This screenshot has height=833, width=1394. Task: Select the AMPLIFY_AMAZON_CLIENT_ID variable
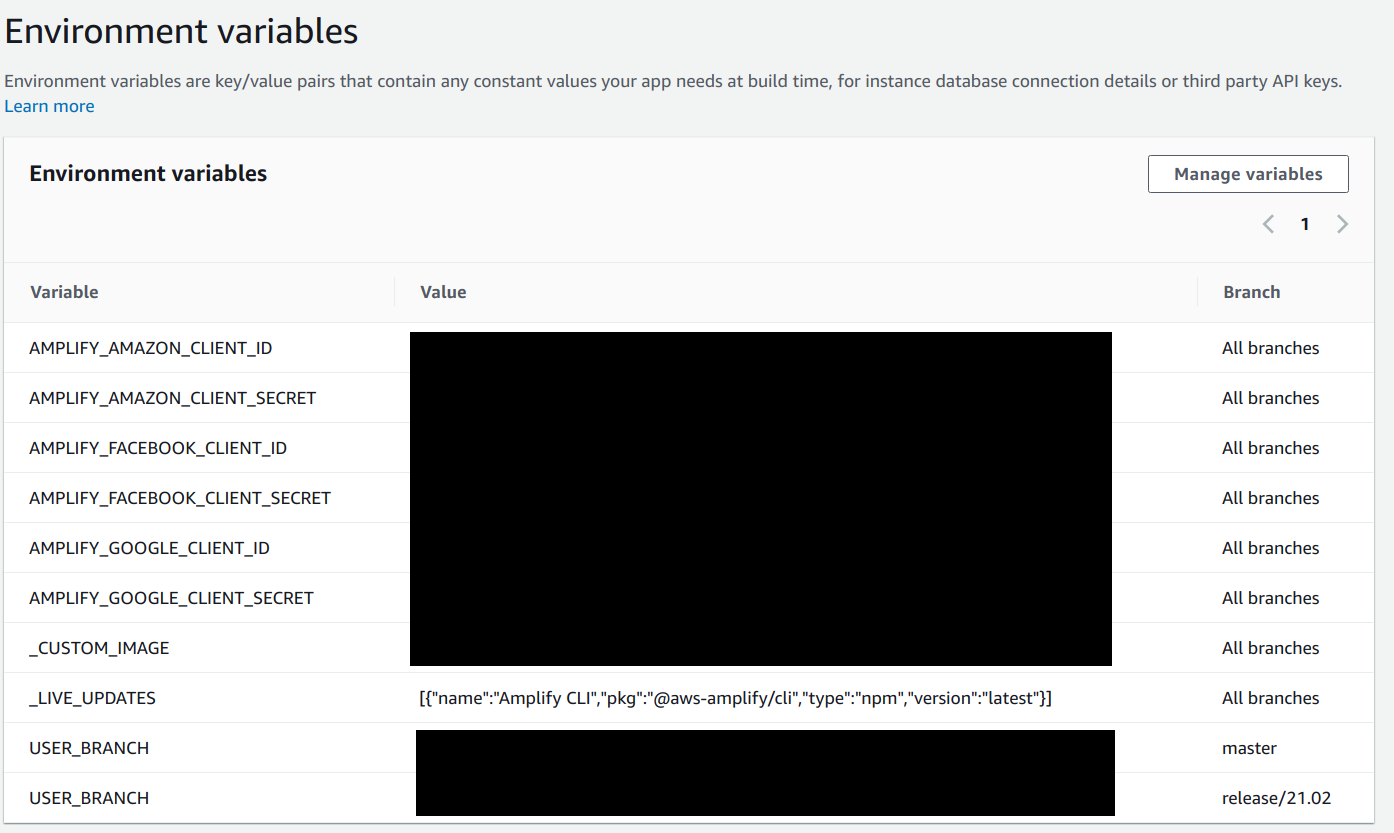(151, 347)
